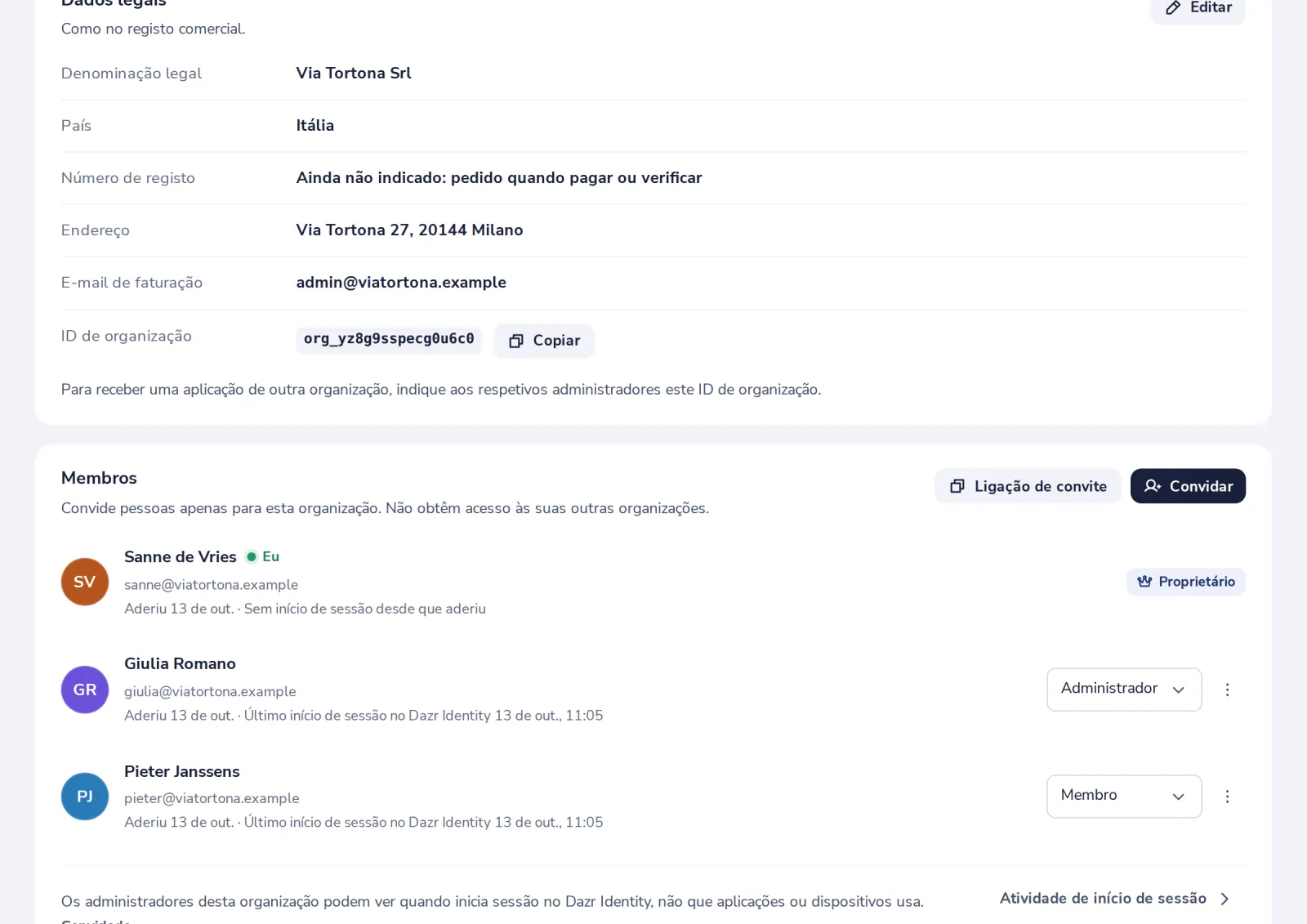1307x924 pixels.
Task: Click the chevron after Atividade de início de sessão
Action: [1224, 899]
